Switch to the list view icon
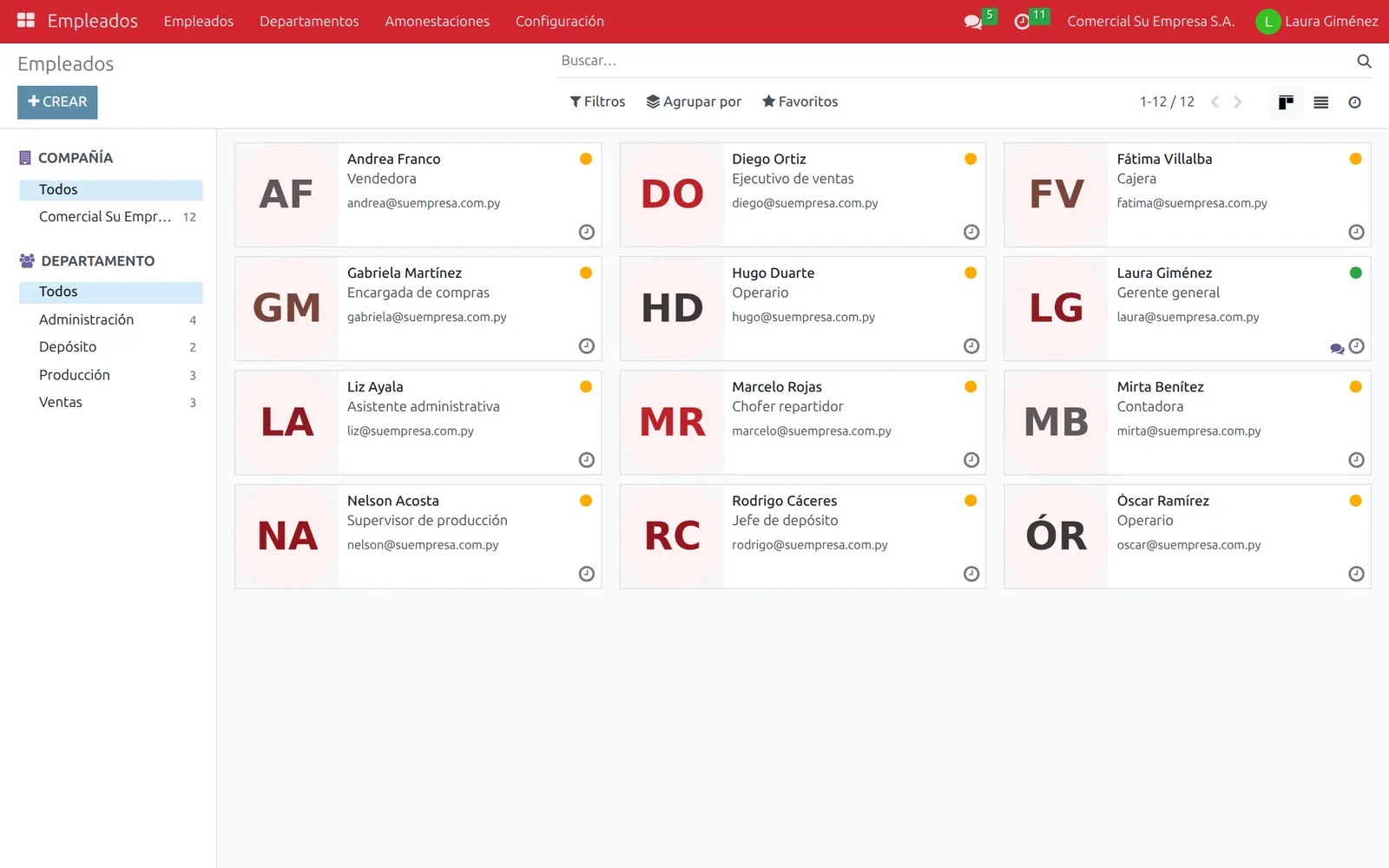This screenshot has height=868, width=1389. (1320, 102)
